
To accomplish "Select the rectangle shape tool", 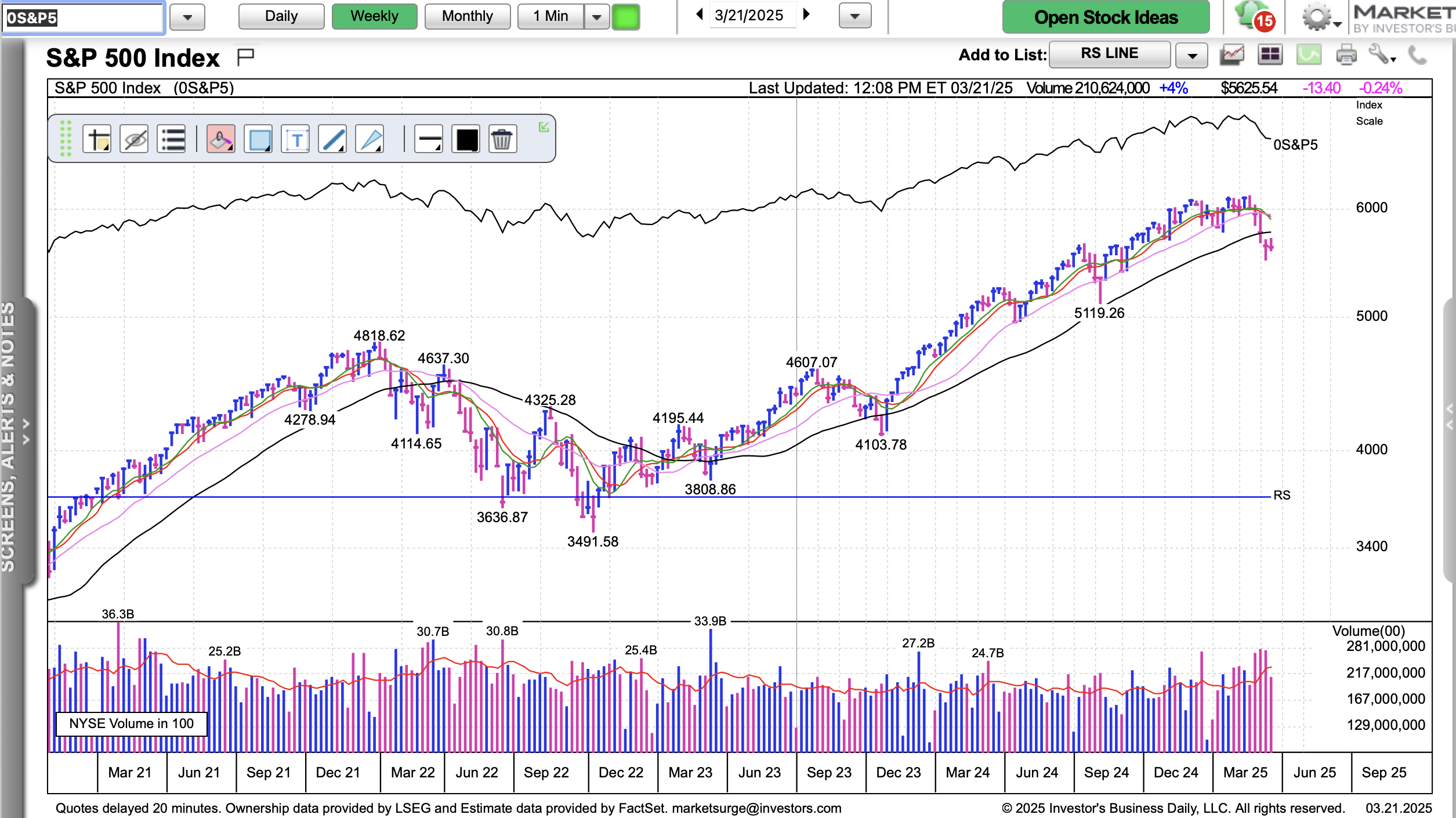I will point(259,139).
